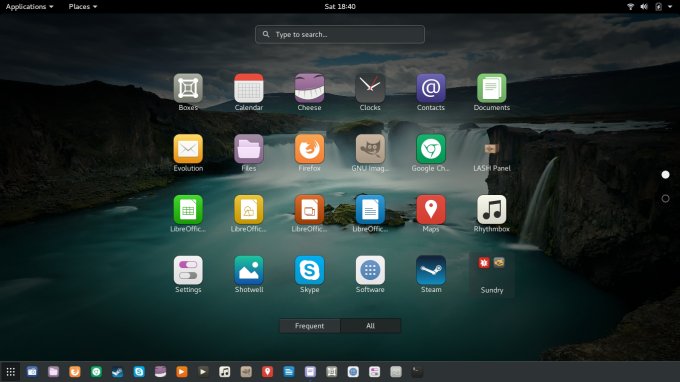Launch Software from the app grid

(x=370, y=271)
